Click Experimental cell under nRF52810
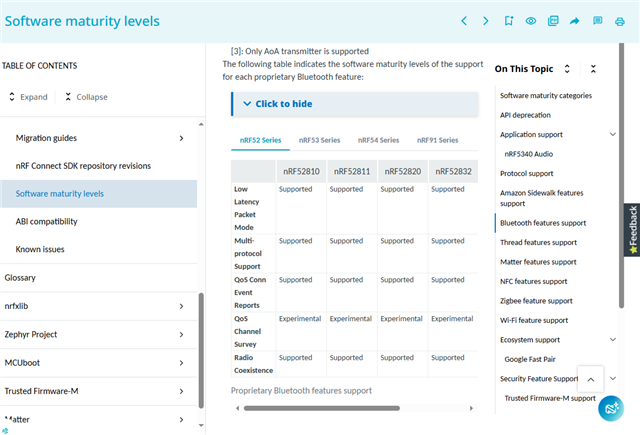 pyautogui.click(x=300, y=319)
